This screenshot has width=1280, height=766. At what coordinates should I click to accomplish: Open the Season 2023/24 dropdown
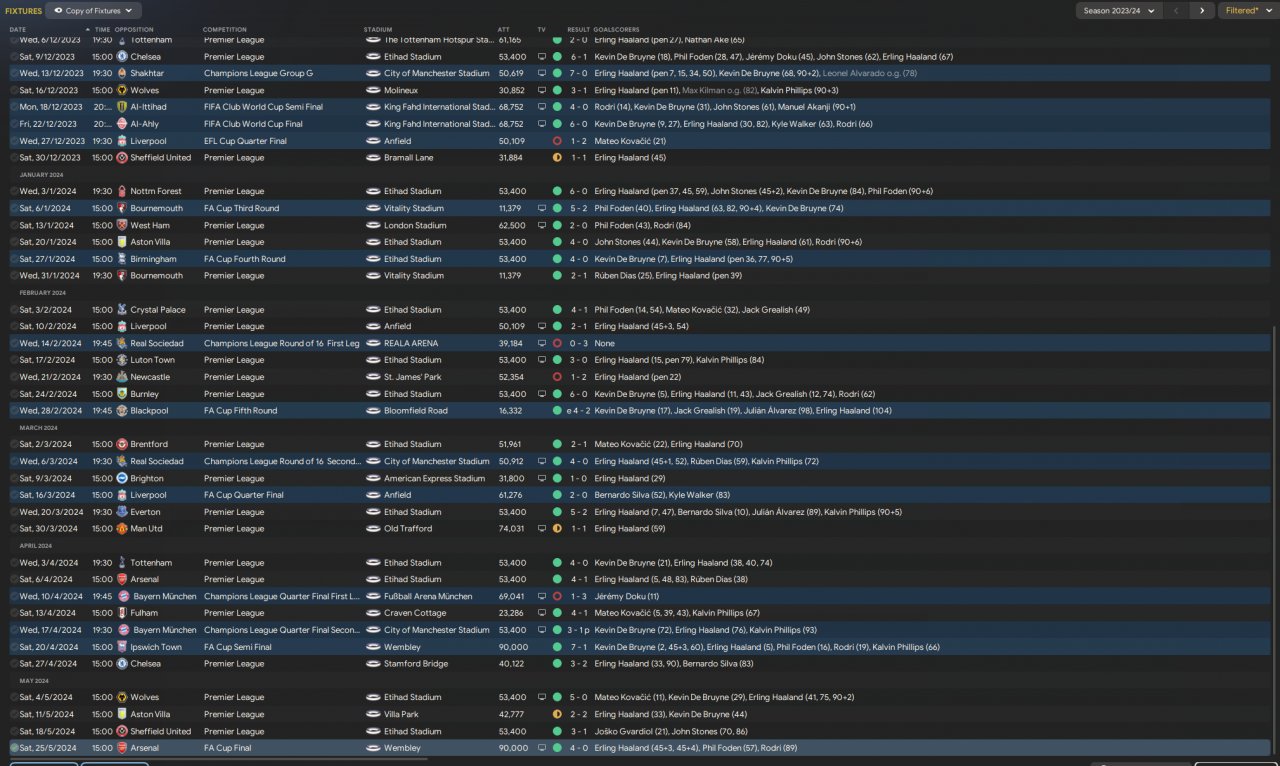[1118, 11]
